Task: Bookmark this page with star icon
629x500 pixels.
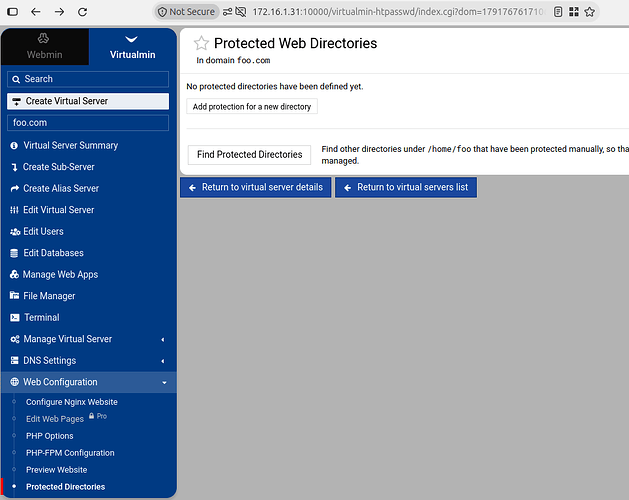Action: [589, 12]
